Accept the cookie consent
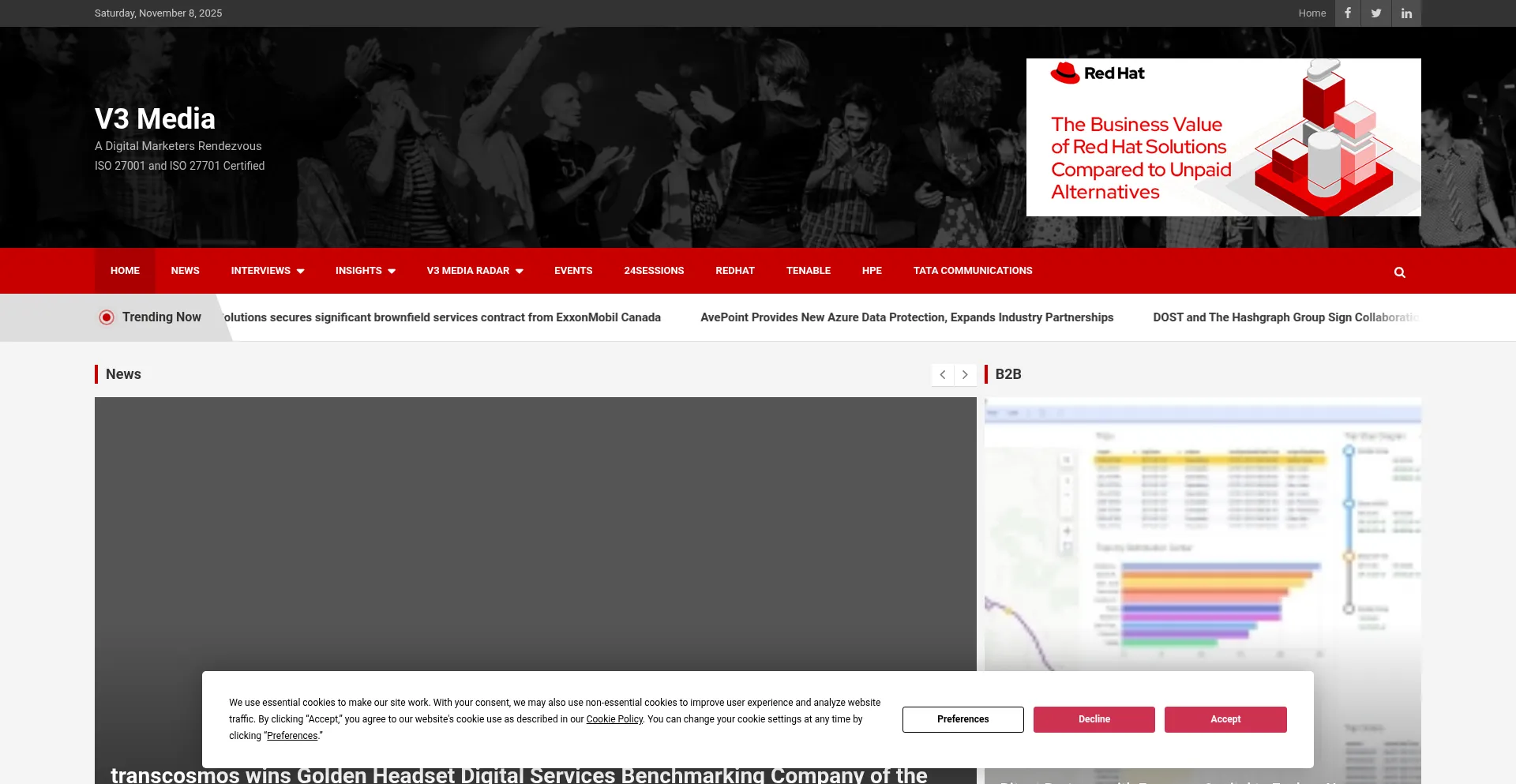The width and height of the screenshot is (1516, 784). tap(1225, 719)
